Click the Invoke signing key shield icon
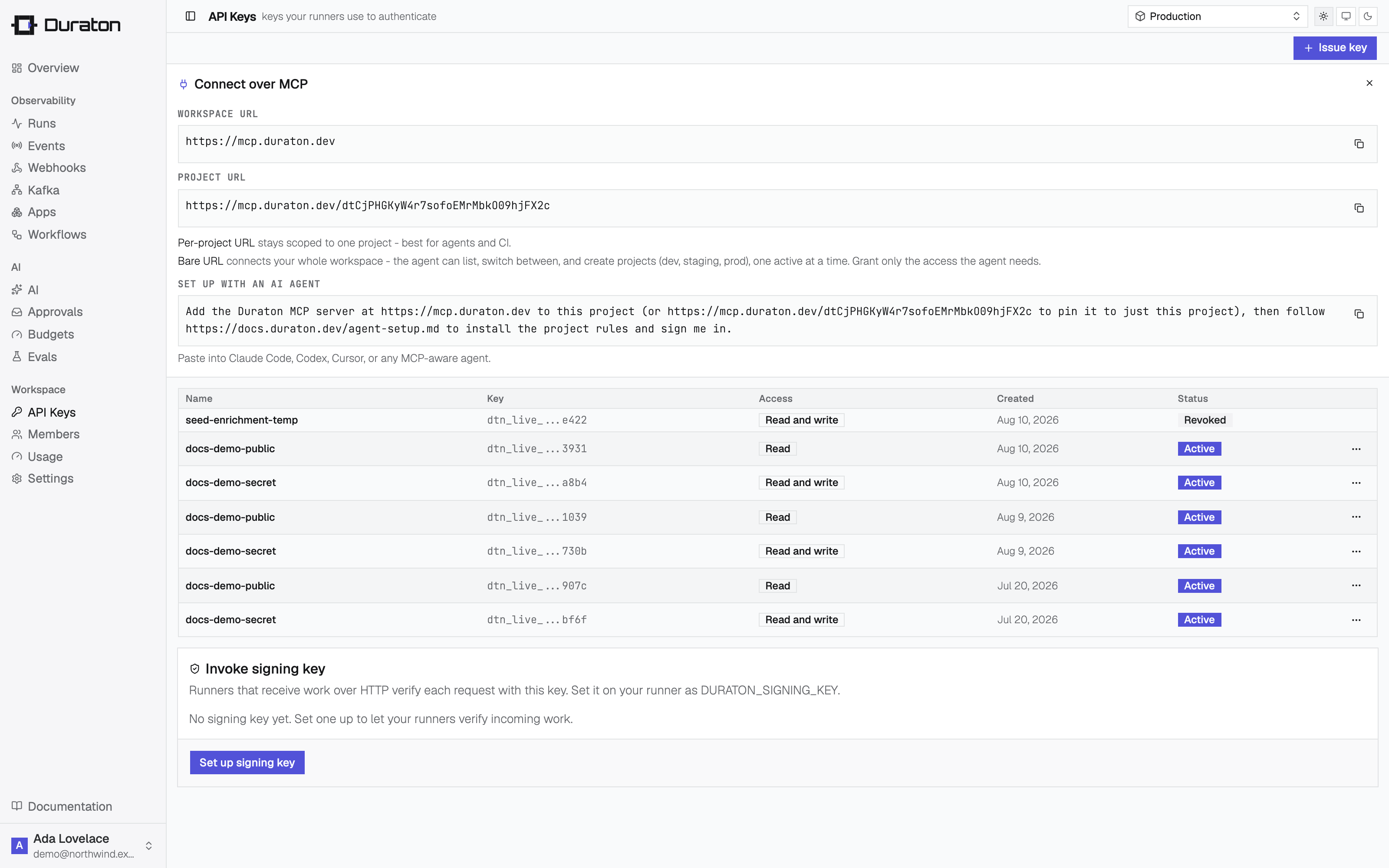Image resolution: width=1389 pixels, height=868 pixels. coord(194,669)
